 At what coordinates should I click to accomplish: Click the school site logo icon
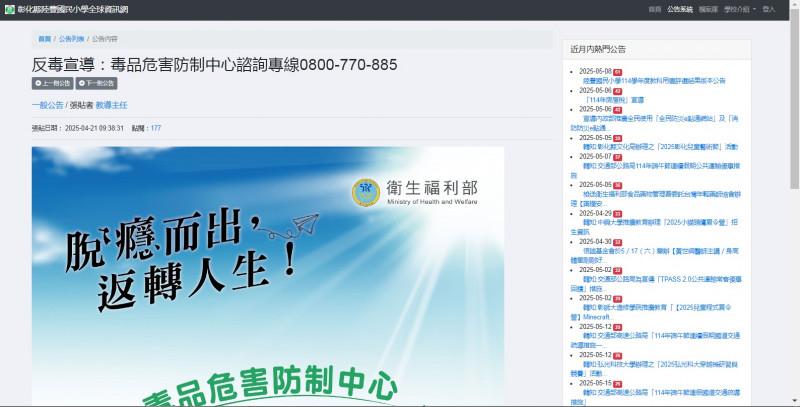tap(10, 9)
